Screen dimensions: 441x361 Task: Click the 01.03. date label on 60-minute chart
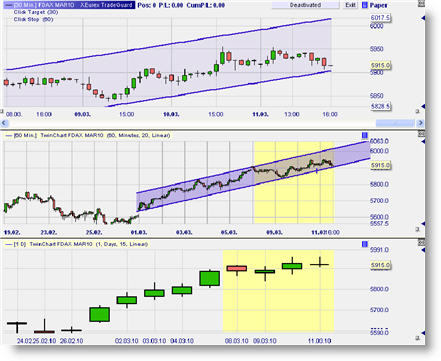pos(139,232)
